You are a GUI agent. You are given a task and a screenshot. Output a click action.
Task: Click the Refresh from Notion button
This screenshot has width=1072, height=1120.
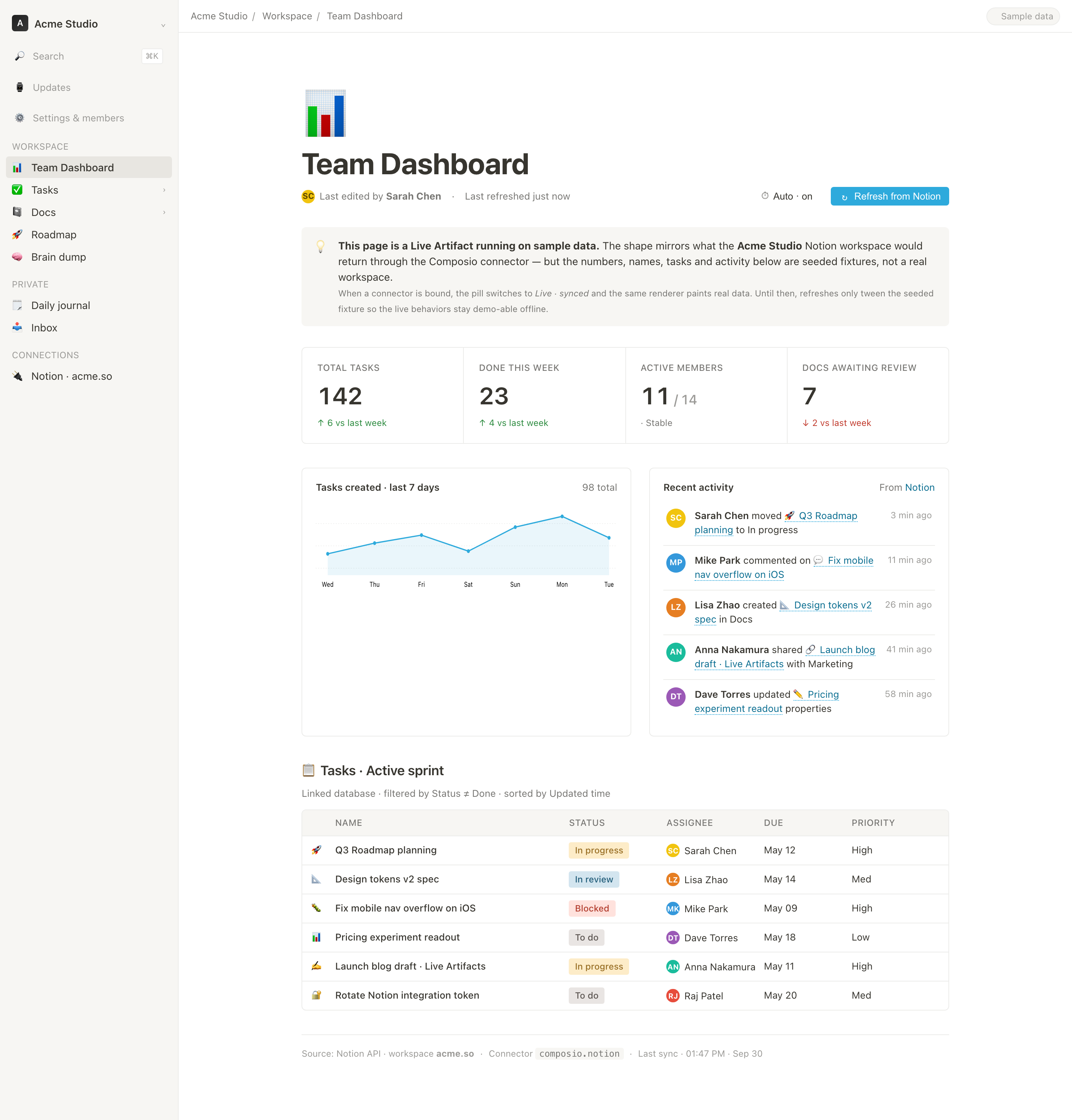tap(889, 196)
